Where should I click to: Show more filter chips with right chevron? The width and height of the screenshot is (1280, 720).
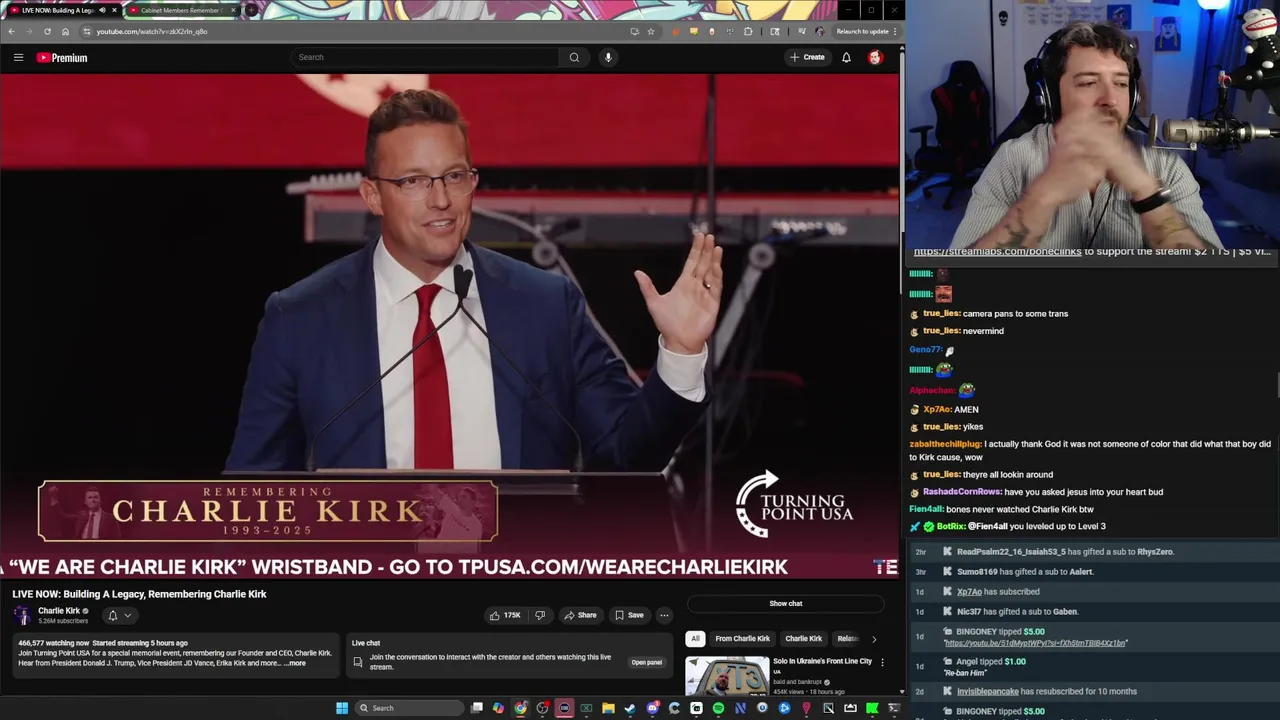point(874,638)
